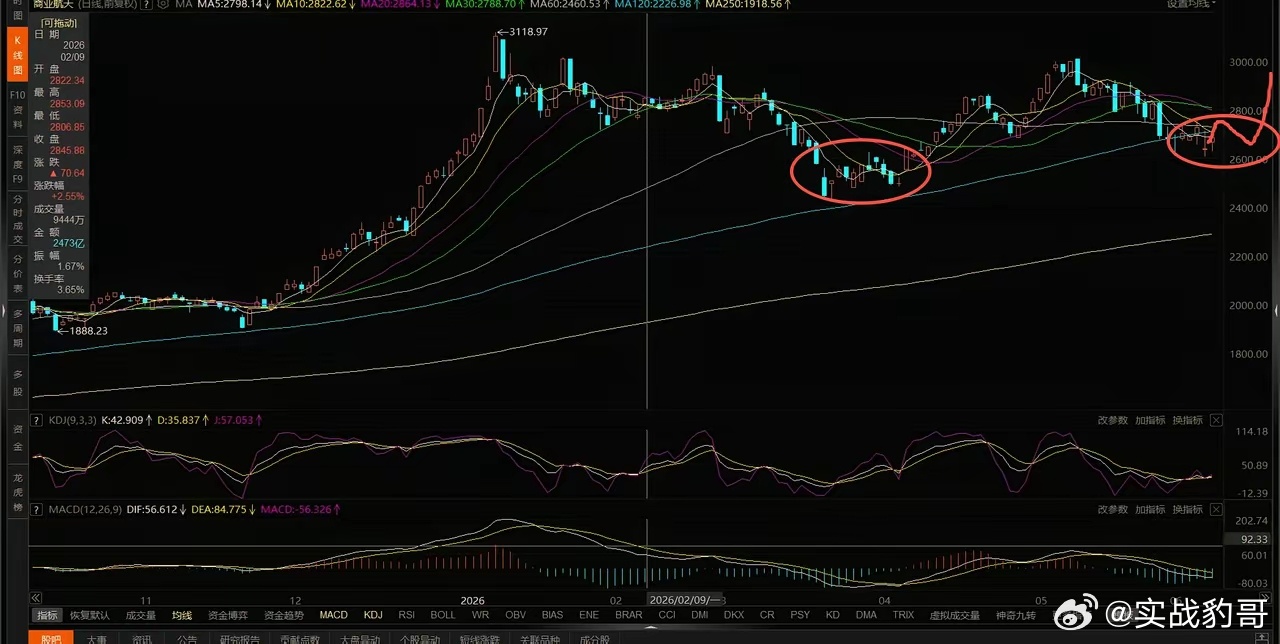This screenshot has width=1280, height=644.
Task: Close the KDJ indicator panel
Action: (x=1216, y=421)
